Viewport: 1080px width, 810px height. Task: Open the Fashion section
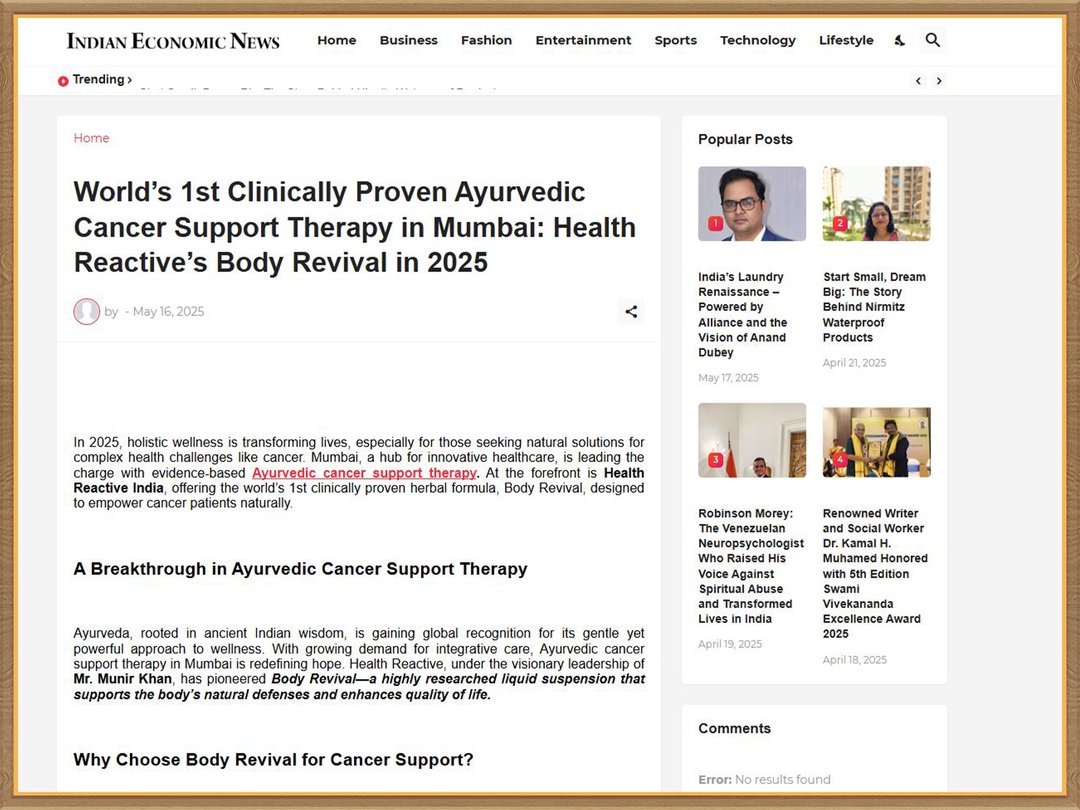click(486, 40)
